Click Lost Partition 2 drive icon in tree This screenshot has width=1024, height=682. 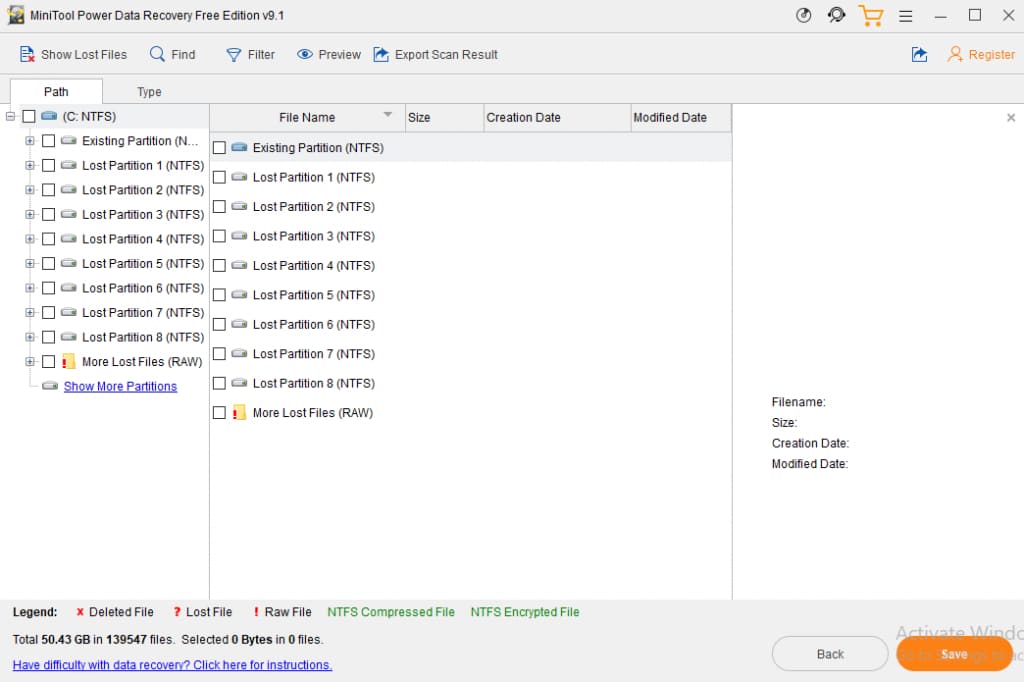coord(69,189)
